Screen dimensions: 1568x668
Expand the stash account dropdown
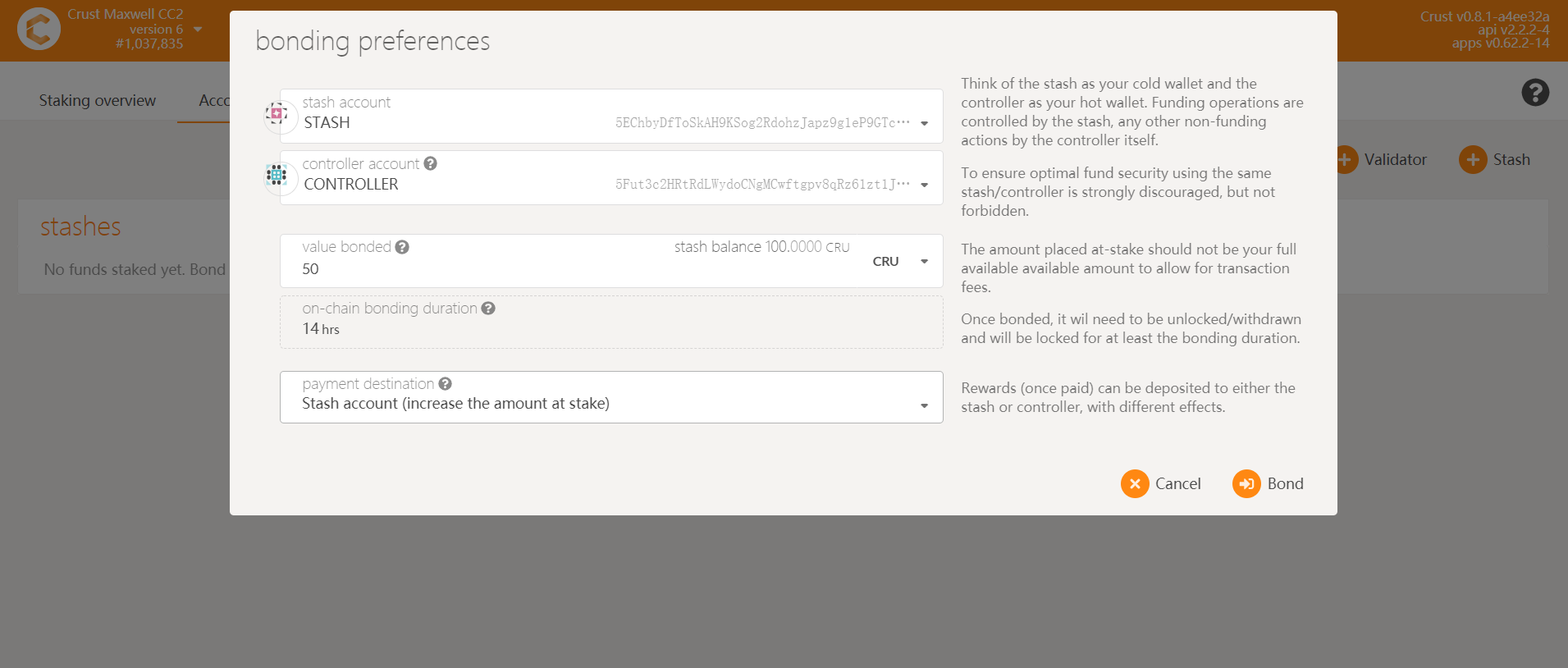(925, 123)
